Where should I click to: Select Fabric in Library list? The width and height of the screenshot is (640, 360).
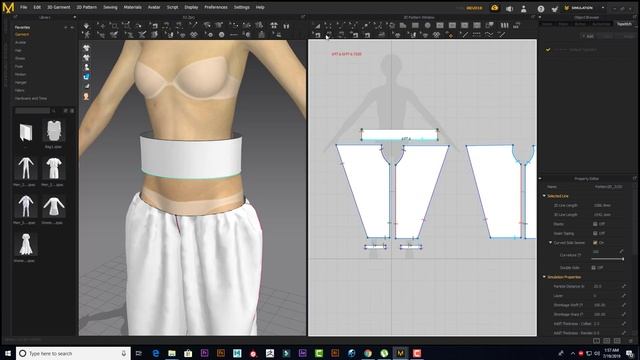(20, 90)
